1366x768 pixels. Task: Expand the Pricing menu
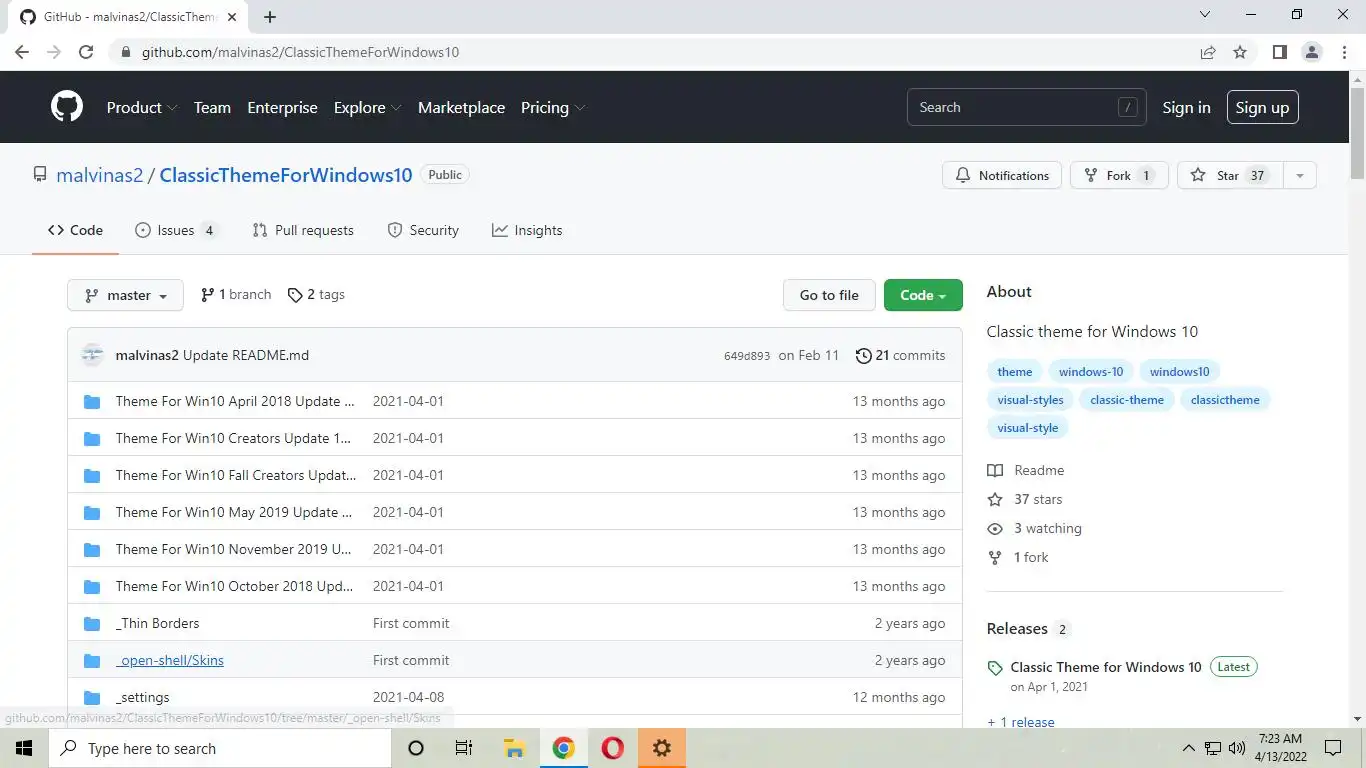[553, 108]
